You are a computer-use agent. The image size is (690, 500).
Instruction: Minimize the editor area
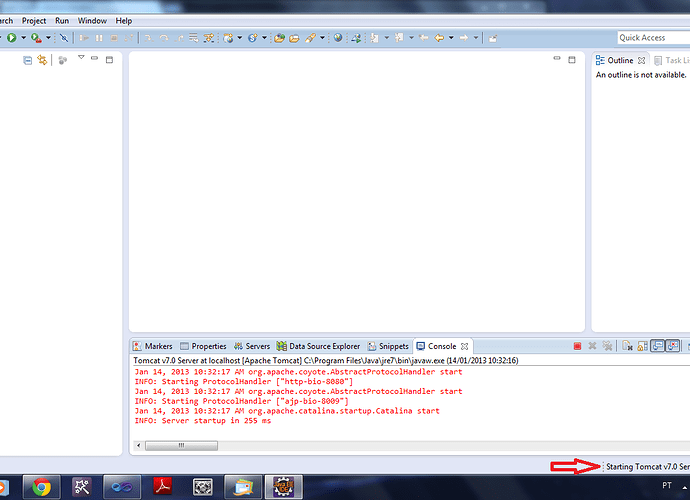(557, 58)
